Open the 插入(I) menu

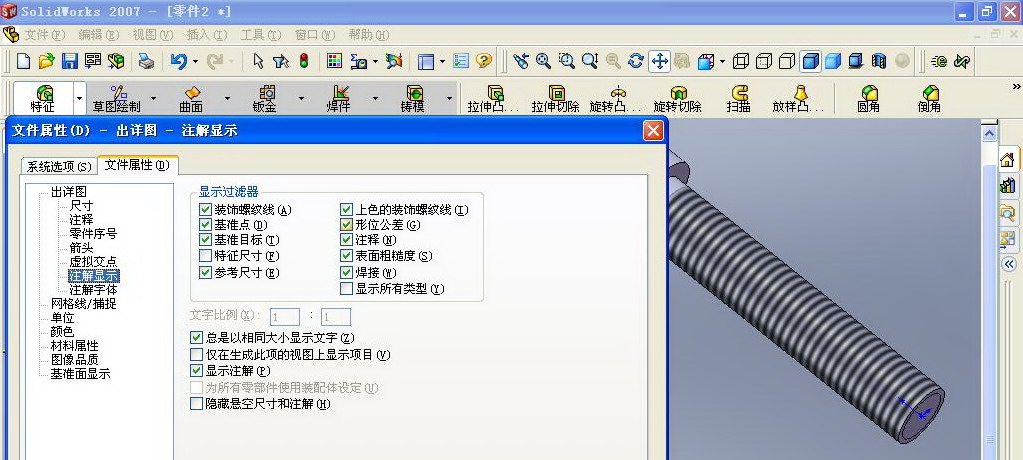coord(207,35)
